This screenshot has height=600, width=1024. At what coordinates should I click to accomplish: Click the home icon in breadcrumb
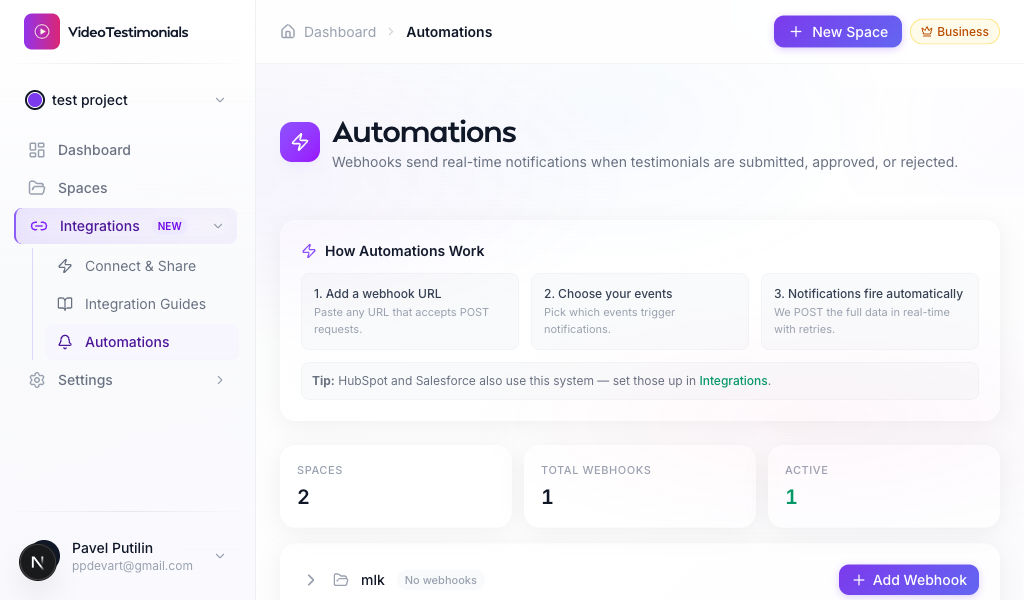[288, 32]
